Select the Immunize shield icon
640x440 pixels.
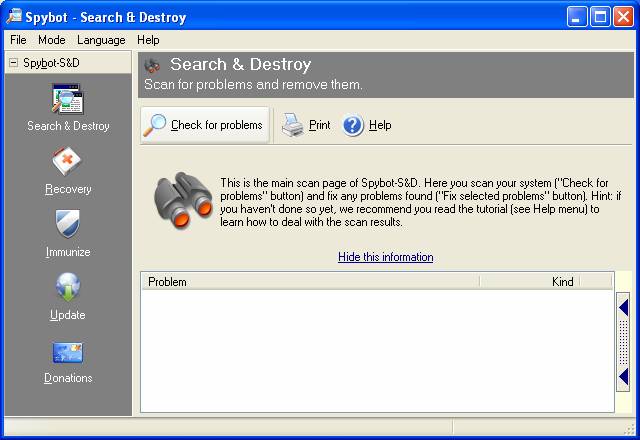[67, 224]
